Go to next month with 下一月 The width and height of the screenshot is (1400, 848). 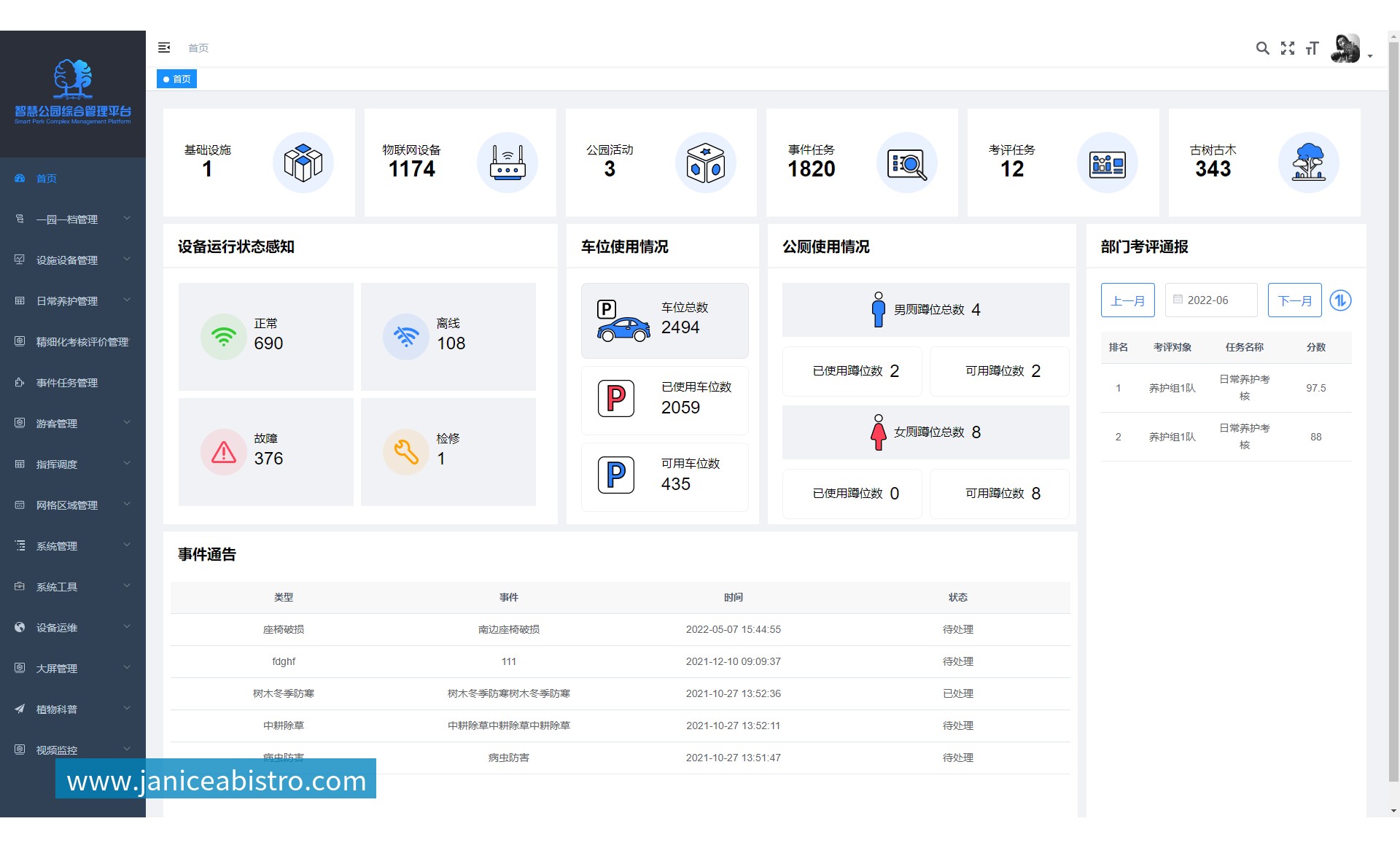pyautogui.click(x=1295, y=300)
